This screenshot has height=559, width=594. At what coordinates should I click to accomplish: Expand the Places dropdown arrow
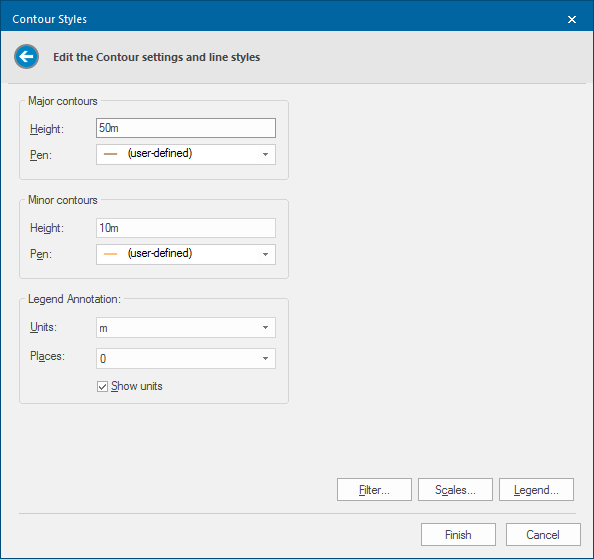[x=266, y=358]
